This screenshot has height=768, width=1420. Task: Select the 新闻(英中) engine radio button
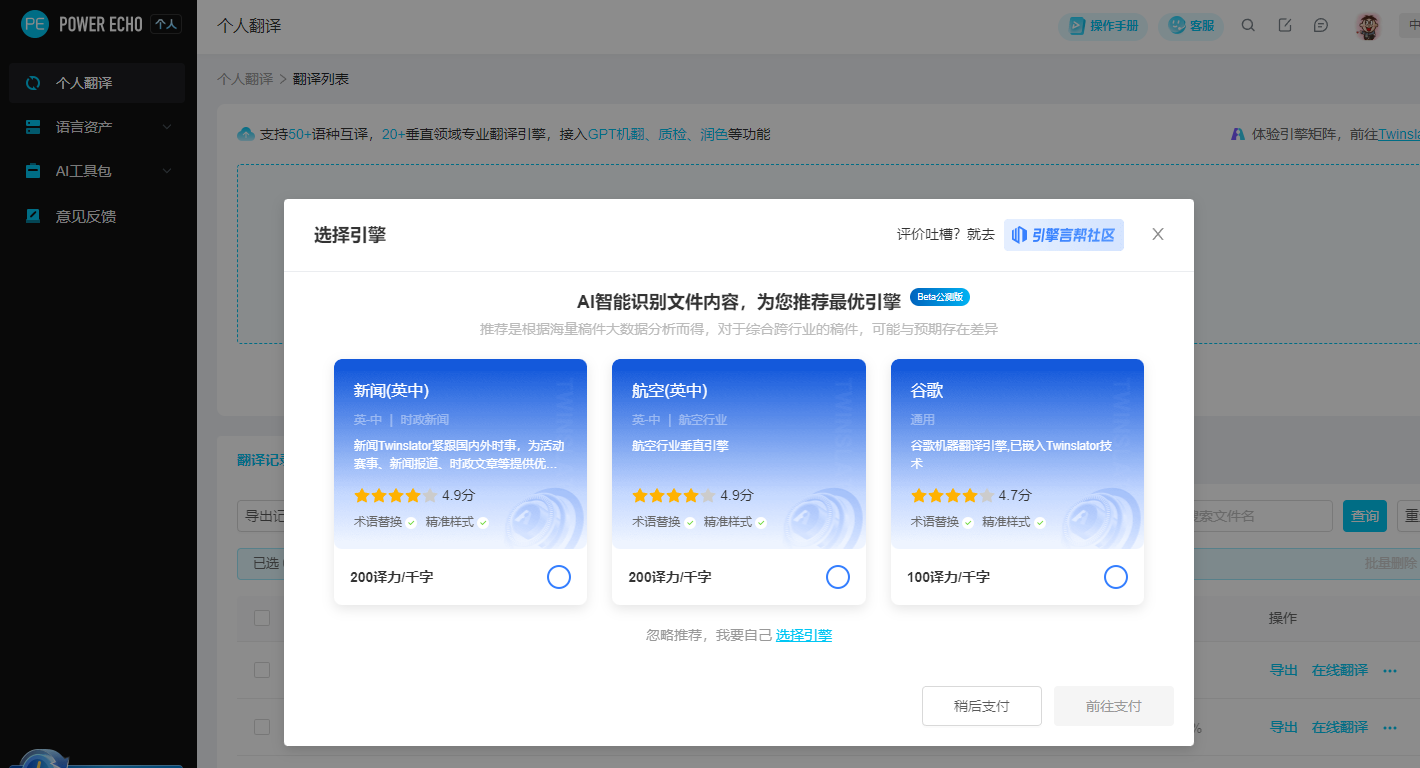click(559, 577)
